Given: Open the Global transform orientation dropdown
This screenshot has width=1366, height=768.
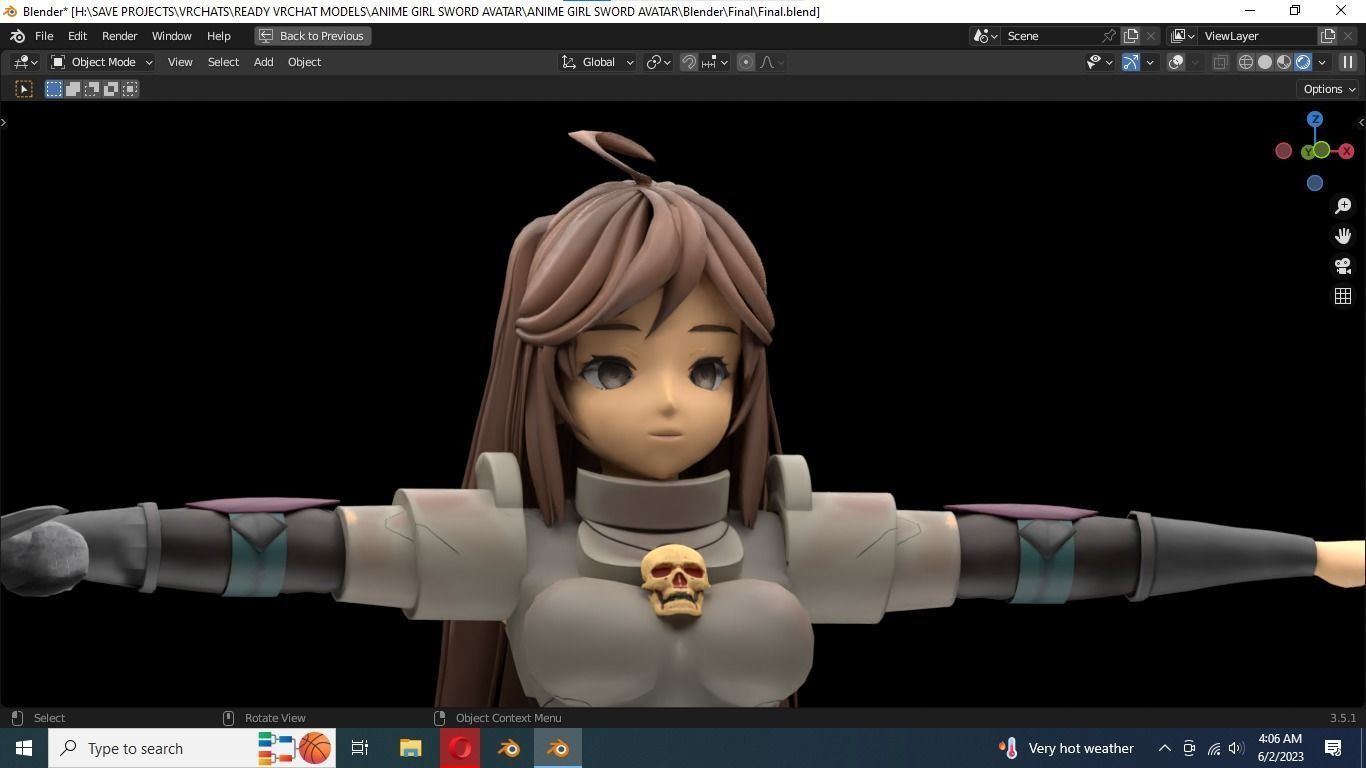Looking at the screenshot, I should tap(600, 62).
